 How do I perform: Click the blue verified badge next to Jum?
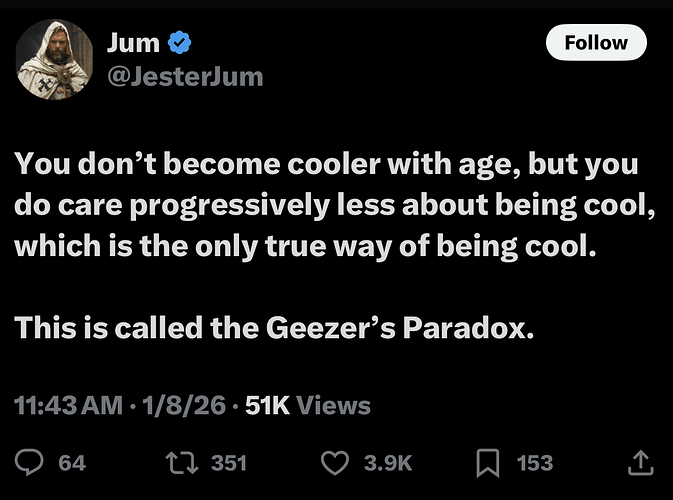click(x=182, y=43)
